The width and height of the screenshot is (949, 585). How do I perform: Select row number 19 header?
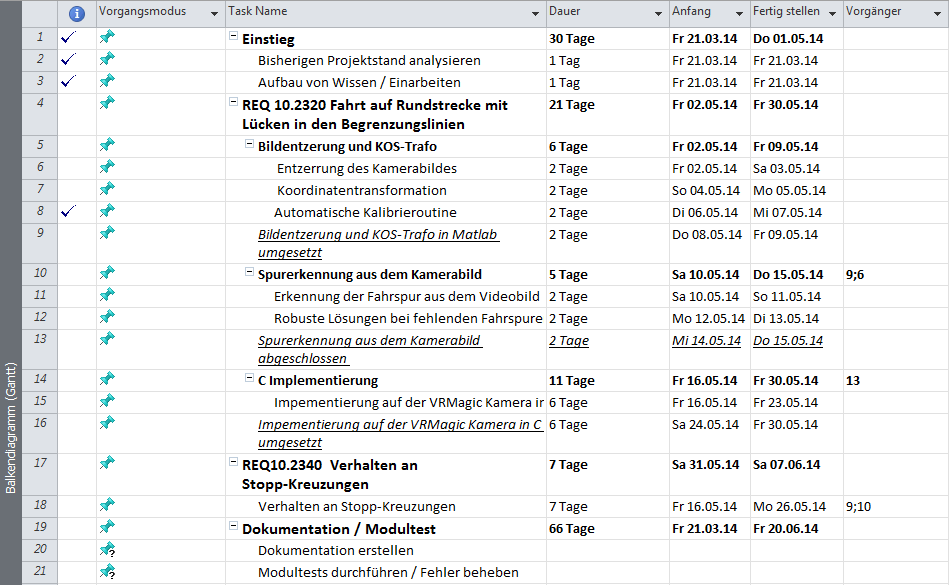[40, 528]
